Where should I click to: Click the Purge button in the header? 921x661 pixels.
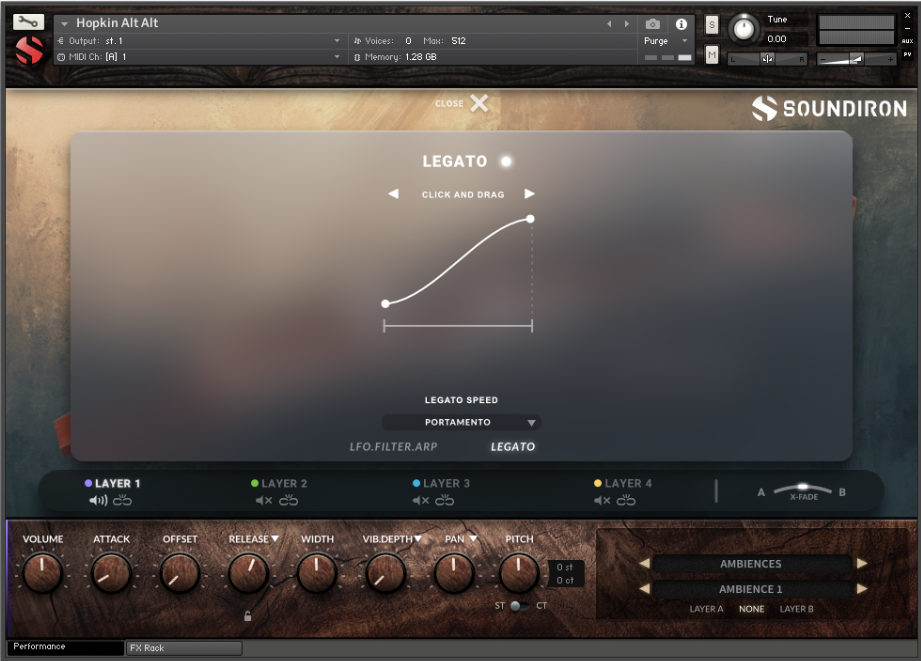click(657, 41)
